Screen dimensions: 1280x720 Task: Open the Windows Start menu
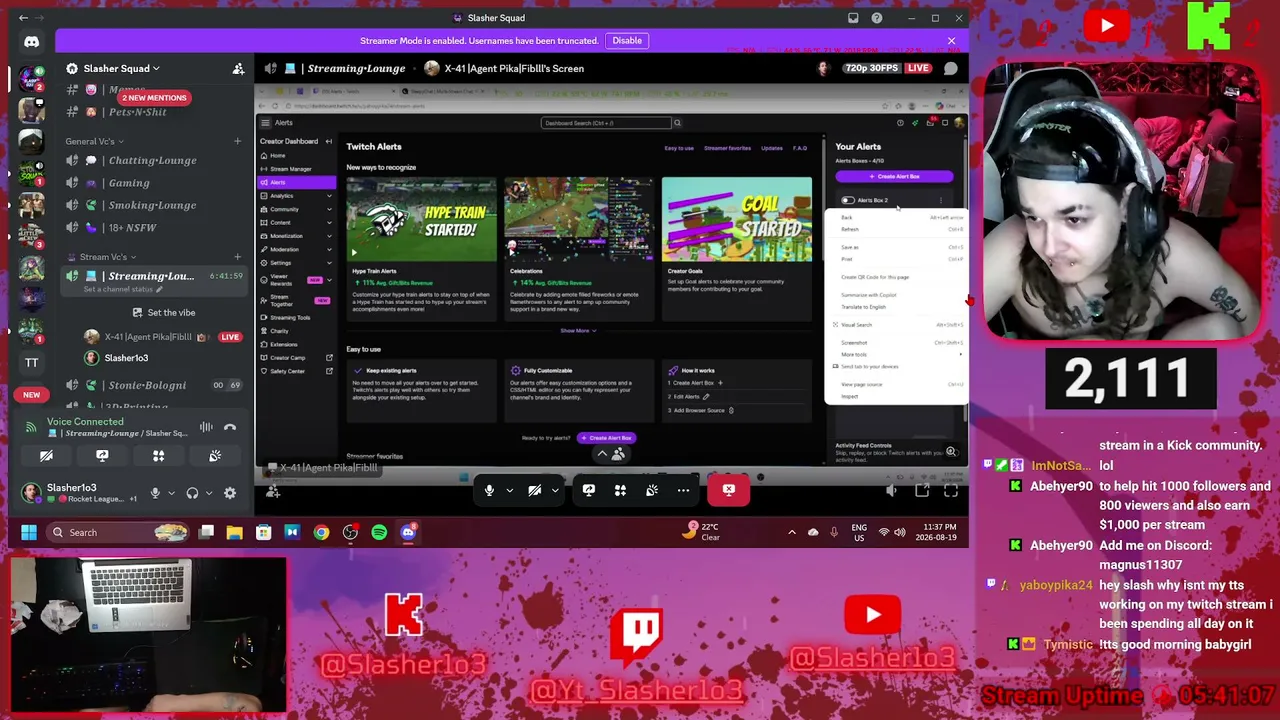pos(28,532)
